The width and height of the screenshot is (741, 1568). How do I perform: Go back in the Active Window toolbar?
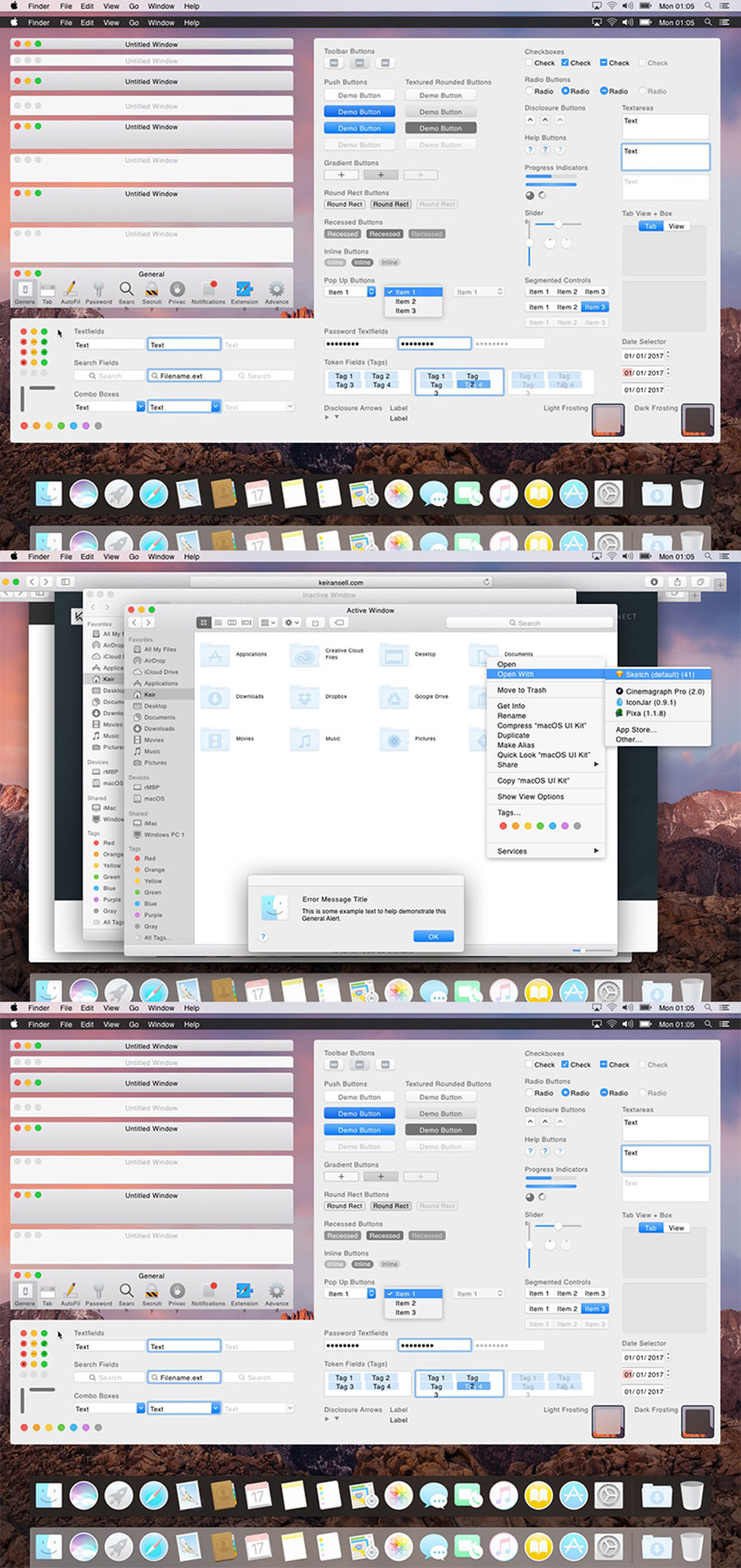135,623
